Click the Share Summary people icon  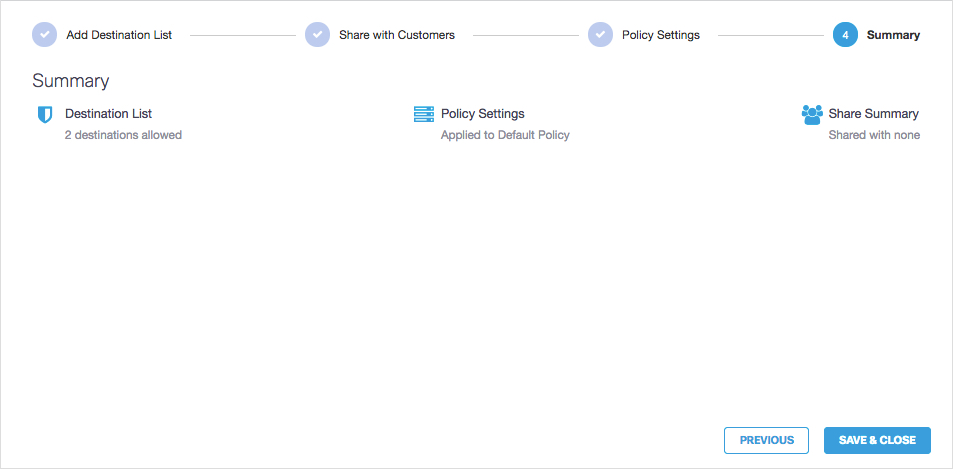coord(812,114)
